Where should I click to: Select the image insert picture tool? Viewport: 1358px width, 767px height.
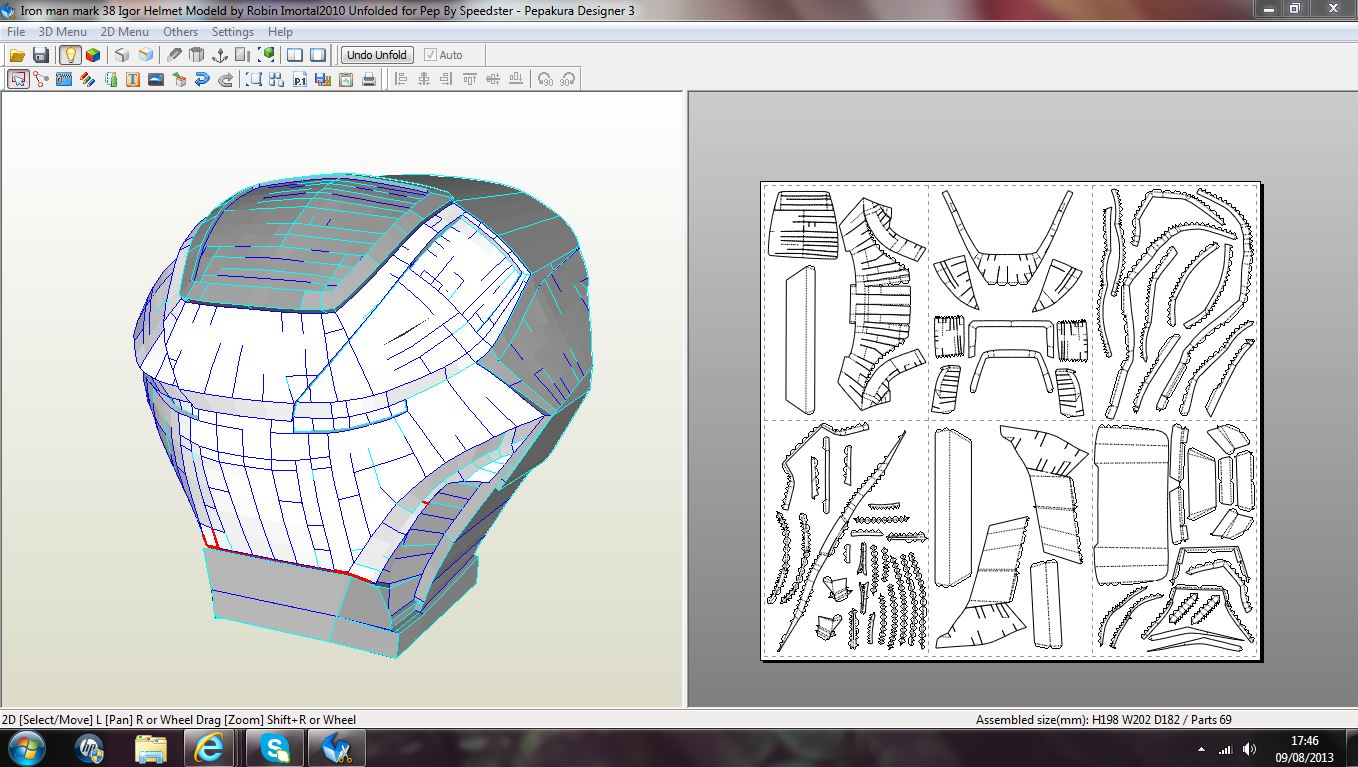tap(156, 79)
